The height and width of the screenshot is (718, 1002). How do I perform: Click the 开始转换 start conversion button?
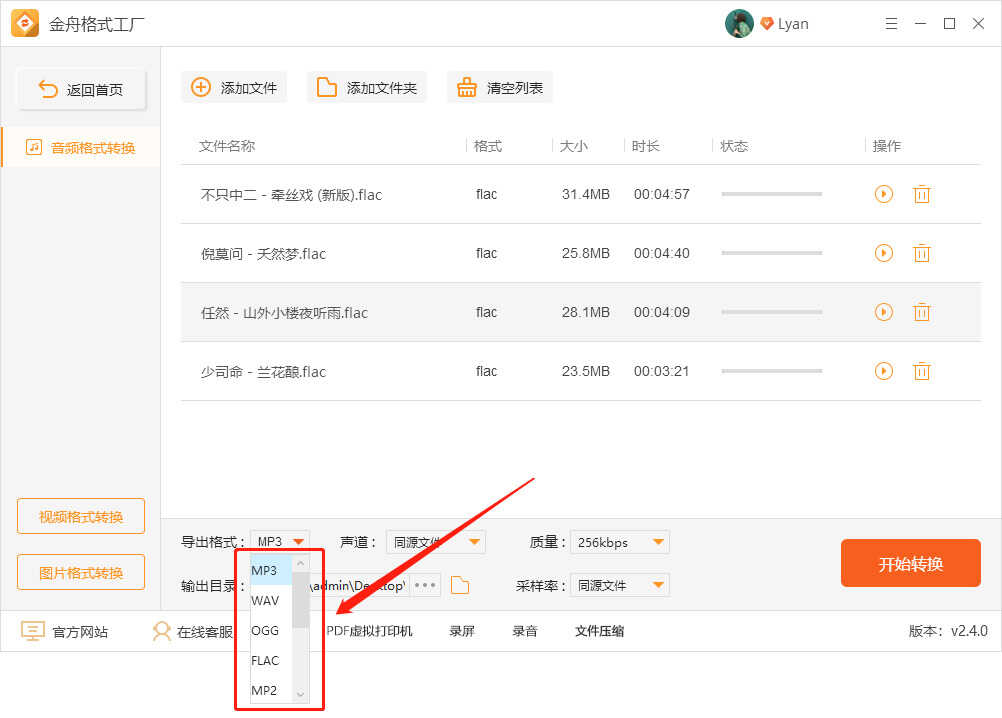910,563
